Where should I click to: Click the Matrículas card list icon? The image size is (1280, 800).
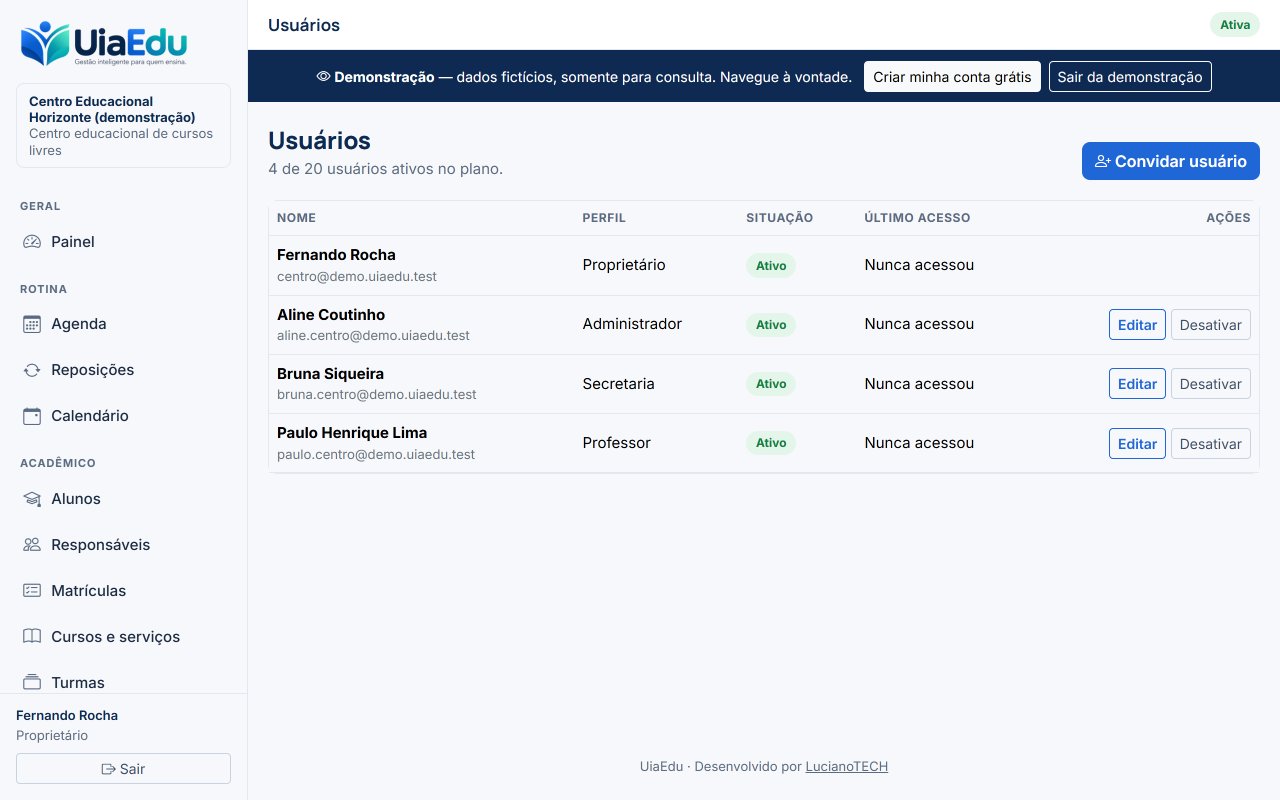pos(32,591)
